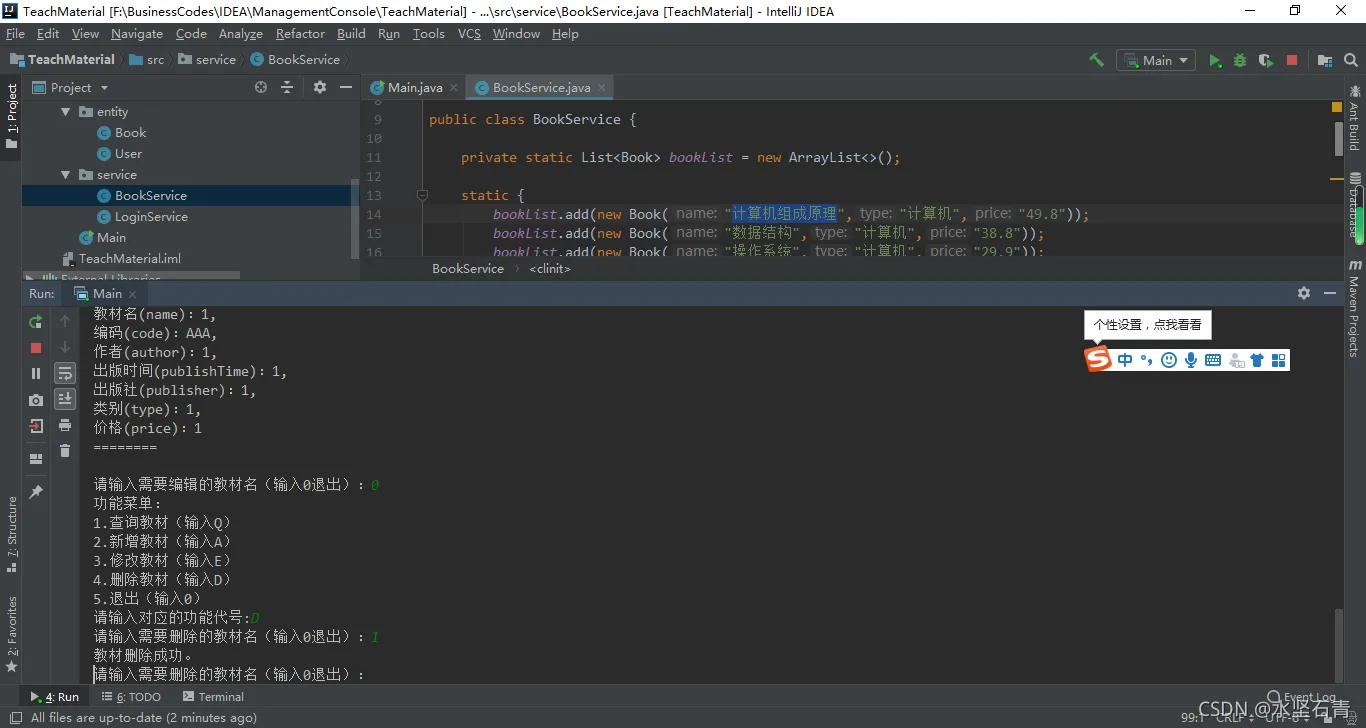The width and height of the screenshot is (1366, 728).
Task: Collapse the service folder
Action: [x=66, y=175]
